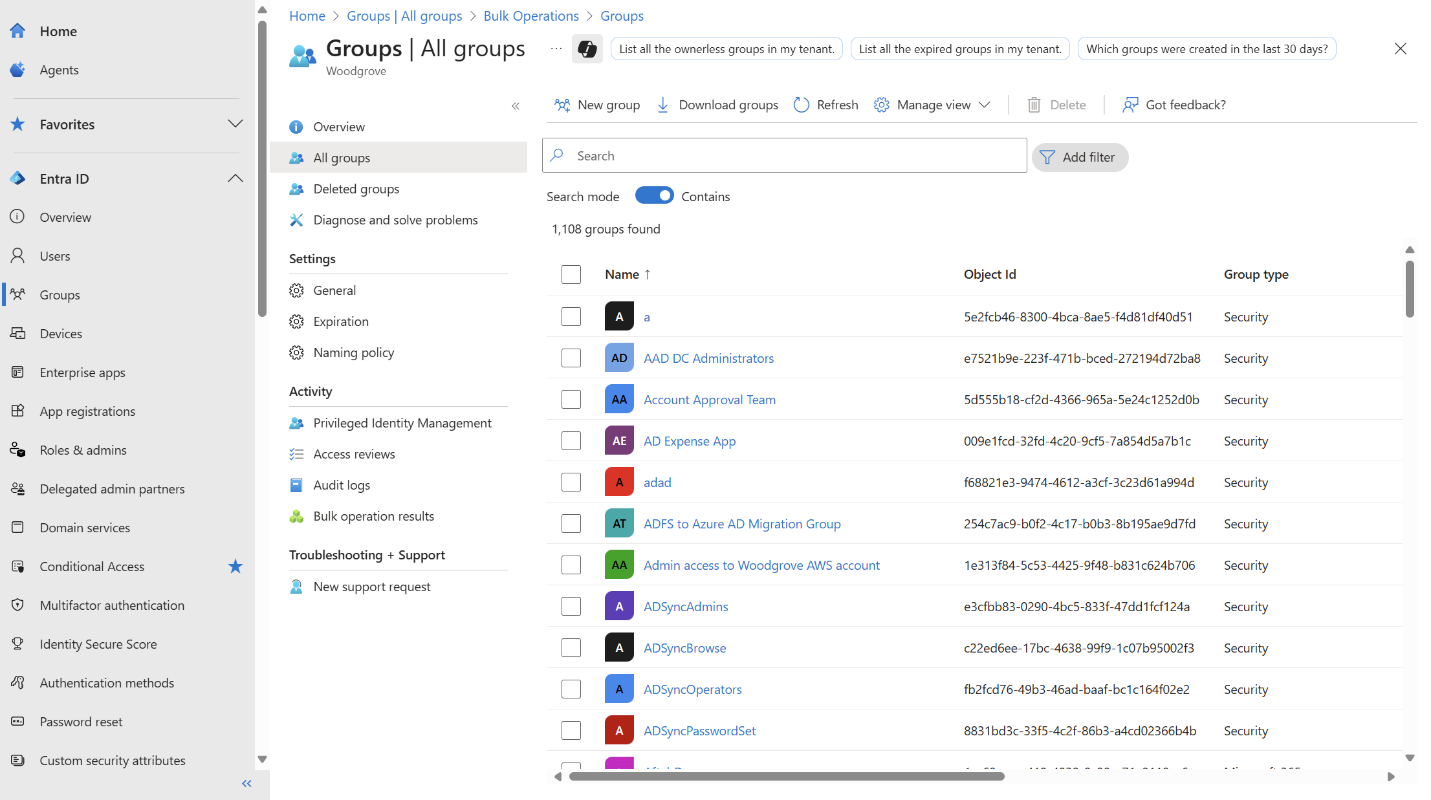Click the Copilot icon beside the breadcrumb
The image size is (1431, 800).
tap(587, 48)
